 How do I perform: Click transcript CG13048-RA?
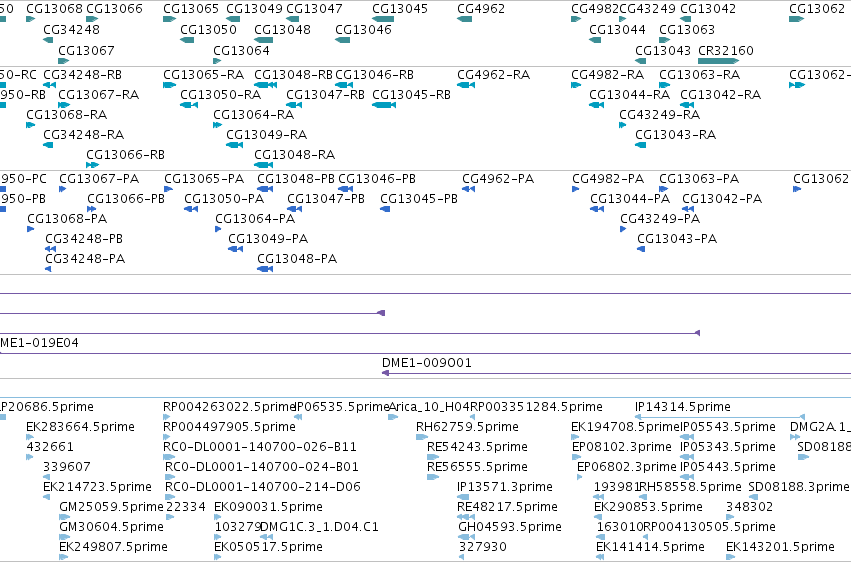(295, 155)
